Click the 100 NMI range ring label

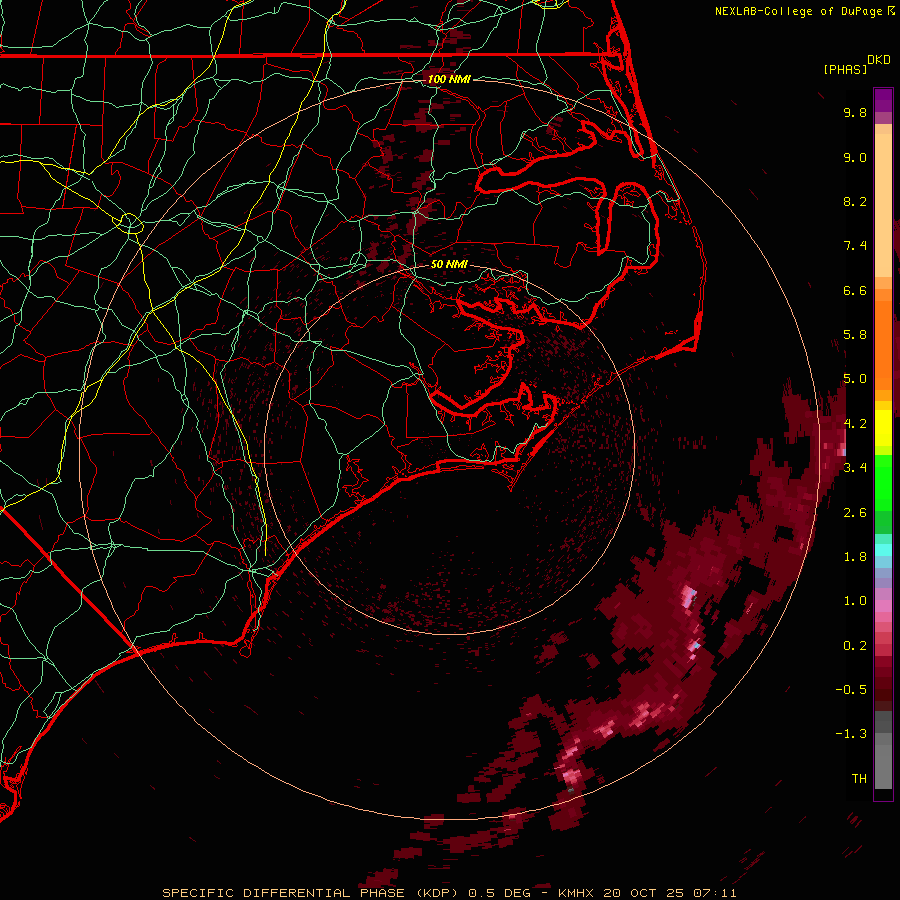pyautogui.click(x=449, y=79)
